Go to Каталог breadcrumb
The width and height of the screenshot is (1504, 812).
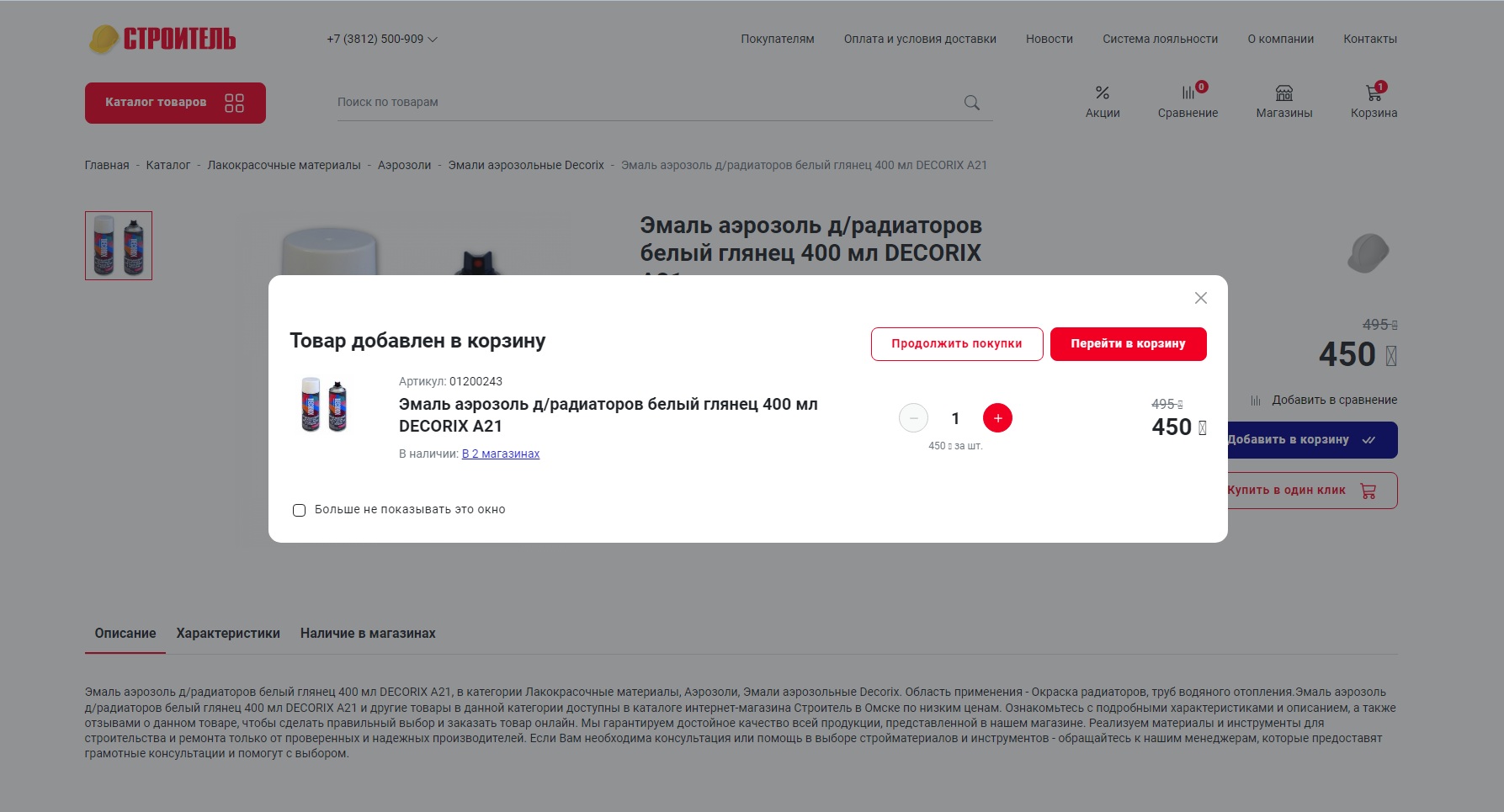[167, 165]
